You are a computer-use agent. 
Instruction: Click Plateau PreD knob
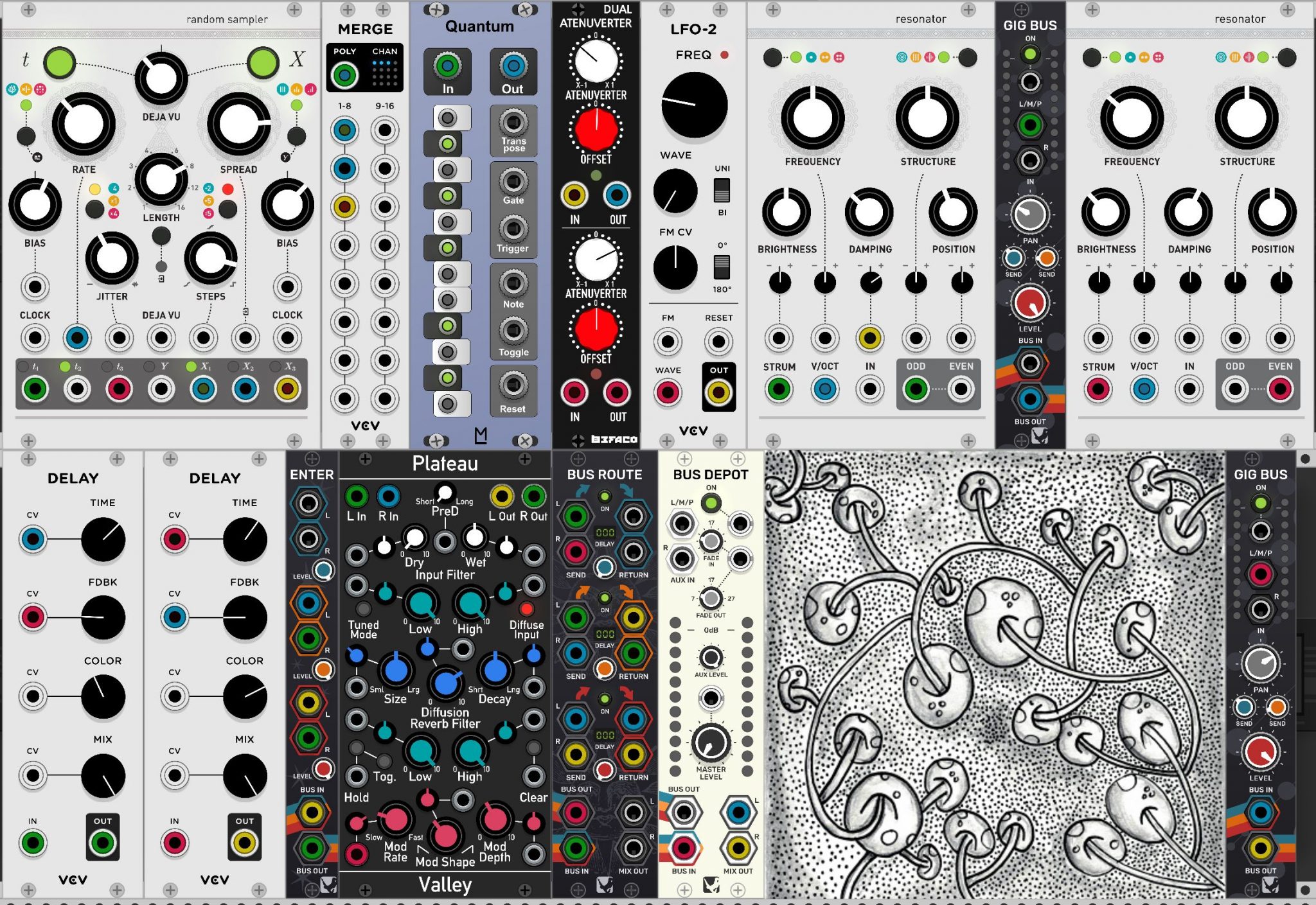coord(444,493)
